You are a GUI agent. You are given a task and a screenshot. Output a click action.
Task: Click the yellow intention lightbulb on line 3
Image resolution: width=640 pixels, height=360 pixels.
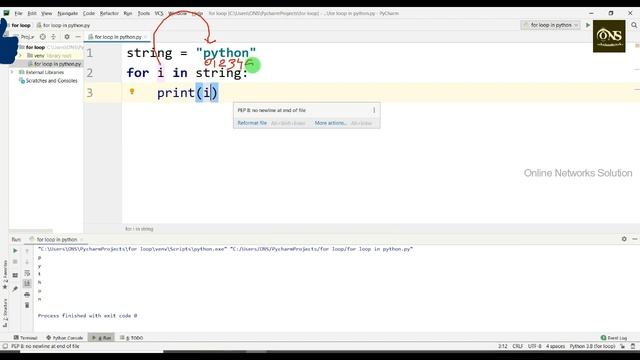pyautogui.click(x=132, y=92)
